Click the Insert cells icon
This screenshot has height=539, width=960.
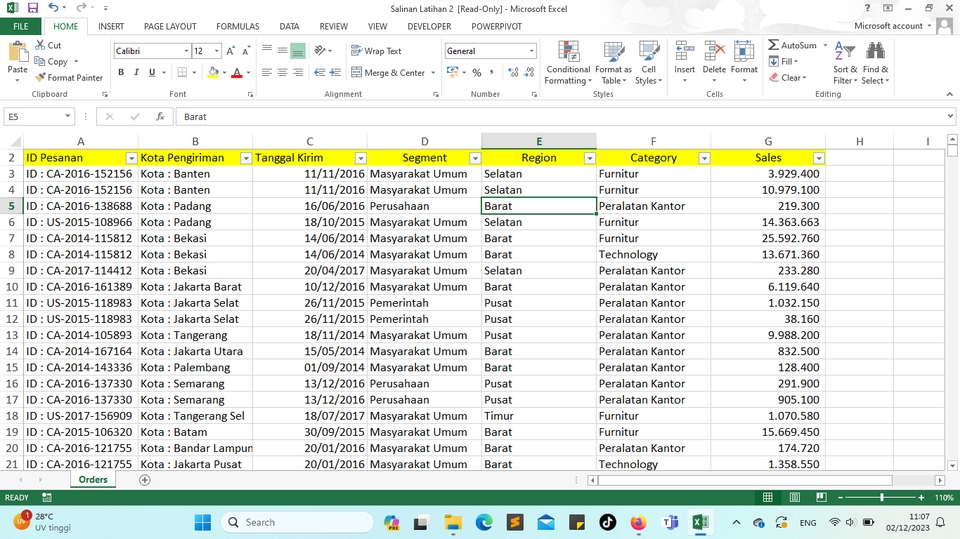(684, 52)
